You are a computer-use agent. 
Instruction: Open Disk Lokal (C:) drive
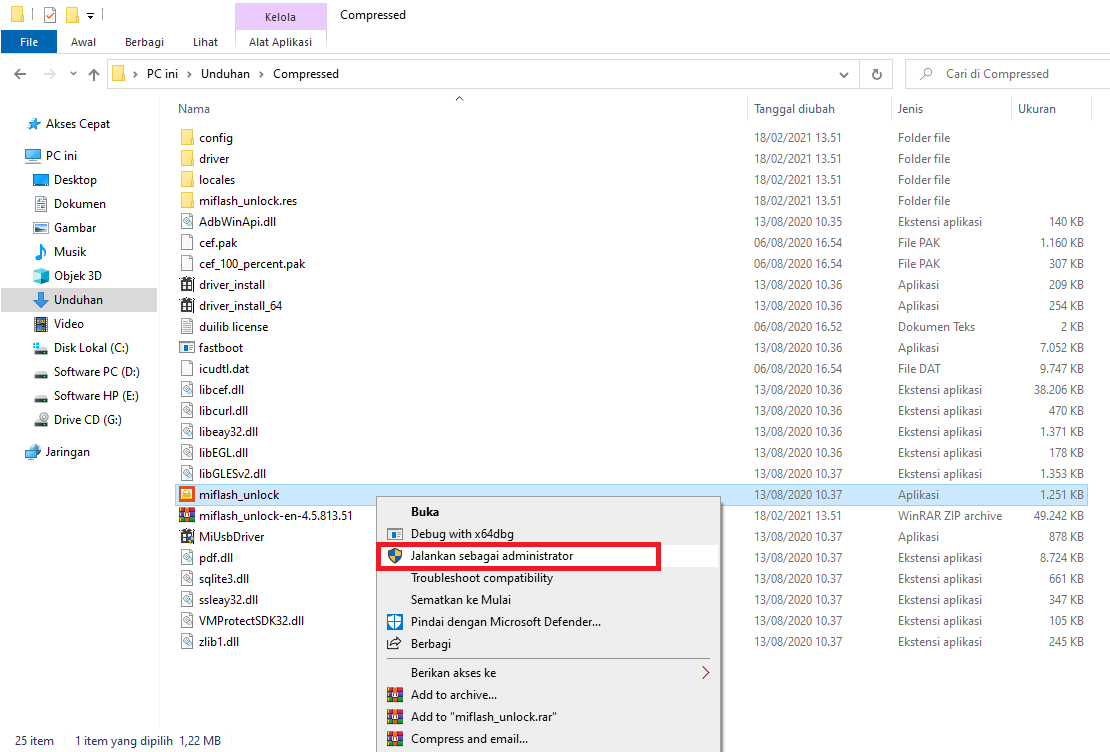pos(91,348)
